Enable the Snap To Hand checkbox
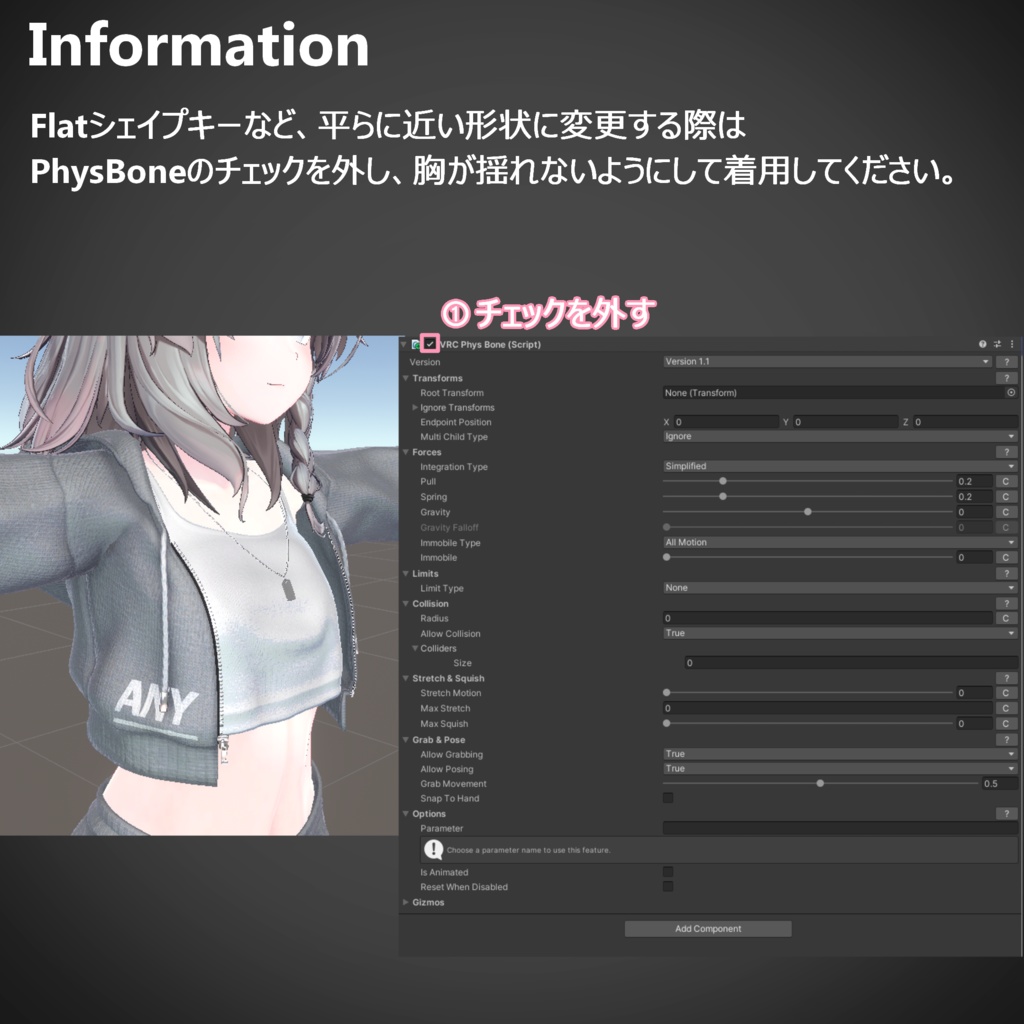The height and width of the screenshot is (1024, 1024). tap(667, 797)
